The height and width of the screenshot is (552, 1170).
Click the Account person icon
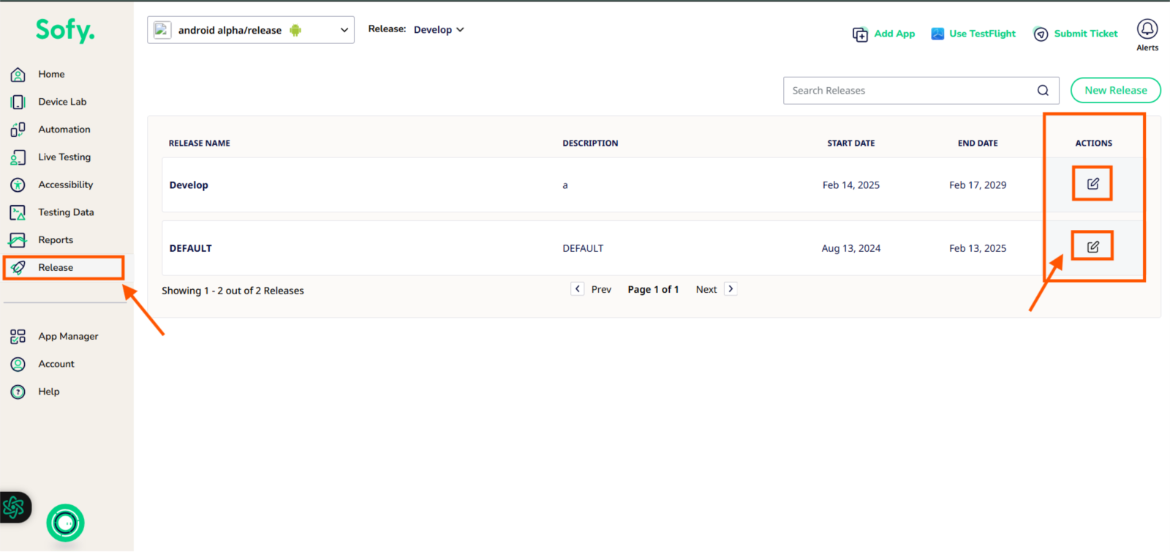[19, 364]
